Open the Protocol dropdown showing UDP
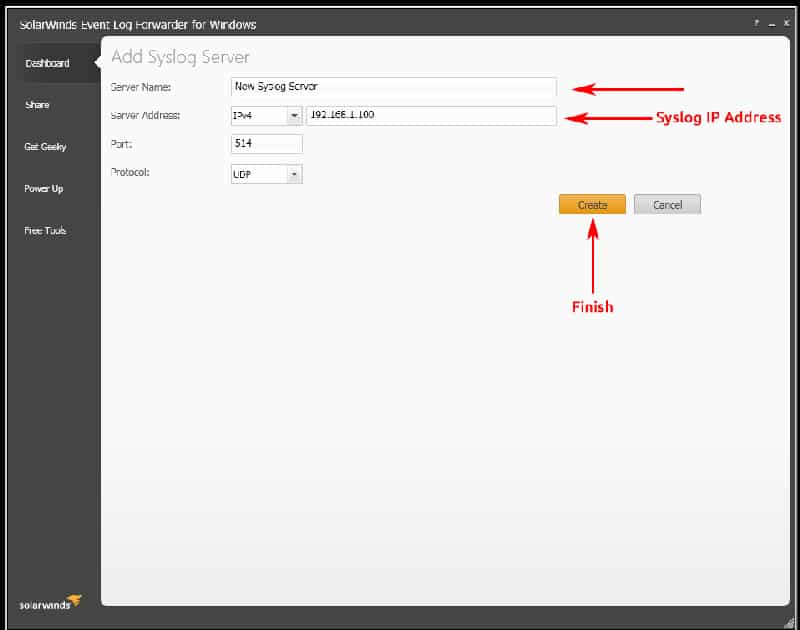 [x=264, y=173]
